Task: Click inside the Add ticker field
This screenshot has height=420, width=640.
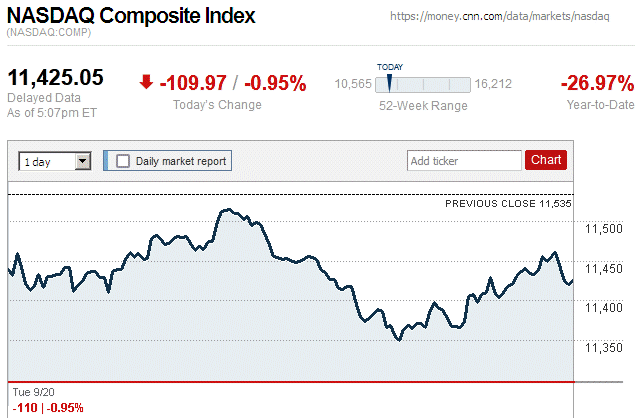Action: [463, 160]
